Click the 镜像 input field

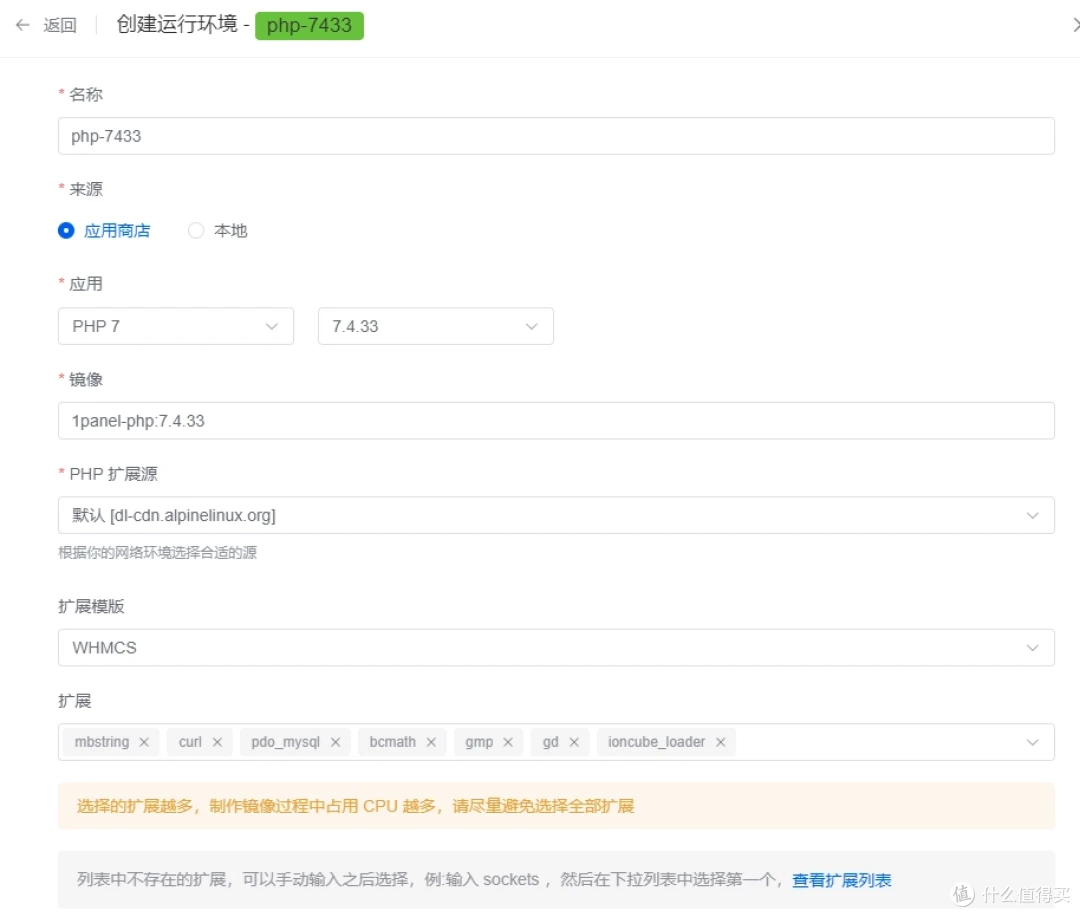pyautogui.click(x=555, y=421)
